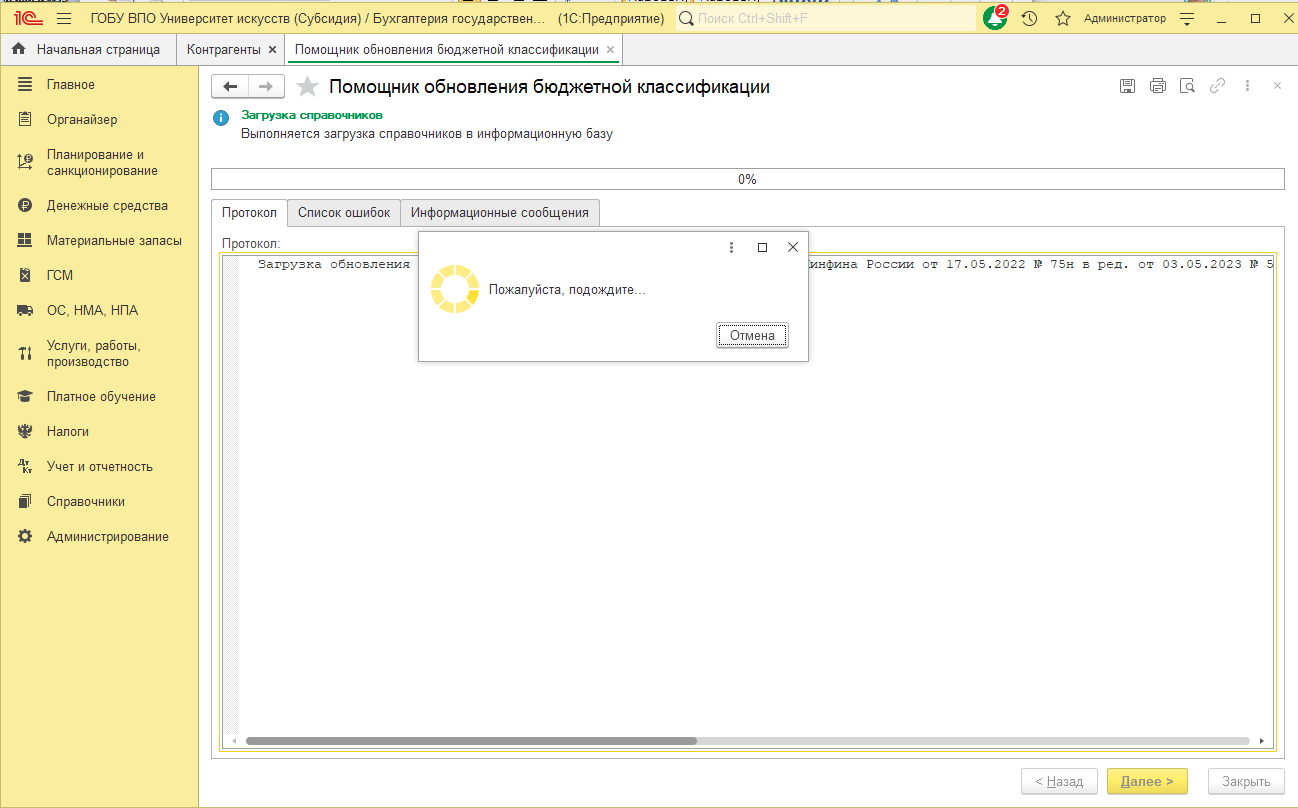Close the Контрагенты tab
Screen dimensions: 1298x808
pyautogui.click(x=272, y=49)
